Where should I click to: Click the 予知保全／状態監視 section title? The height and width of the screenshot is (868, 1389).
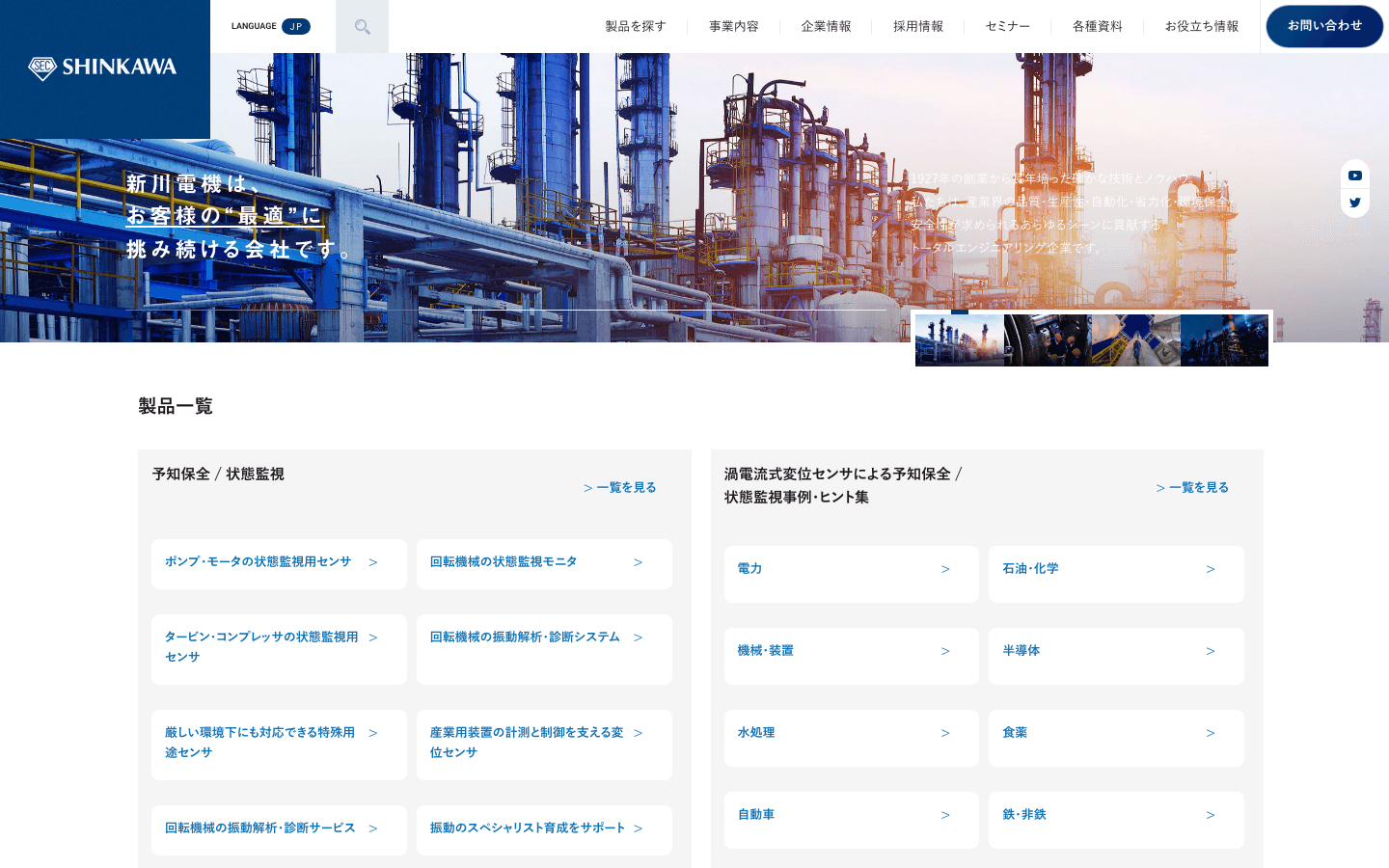click(218, 475)
